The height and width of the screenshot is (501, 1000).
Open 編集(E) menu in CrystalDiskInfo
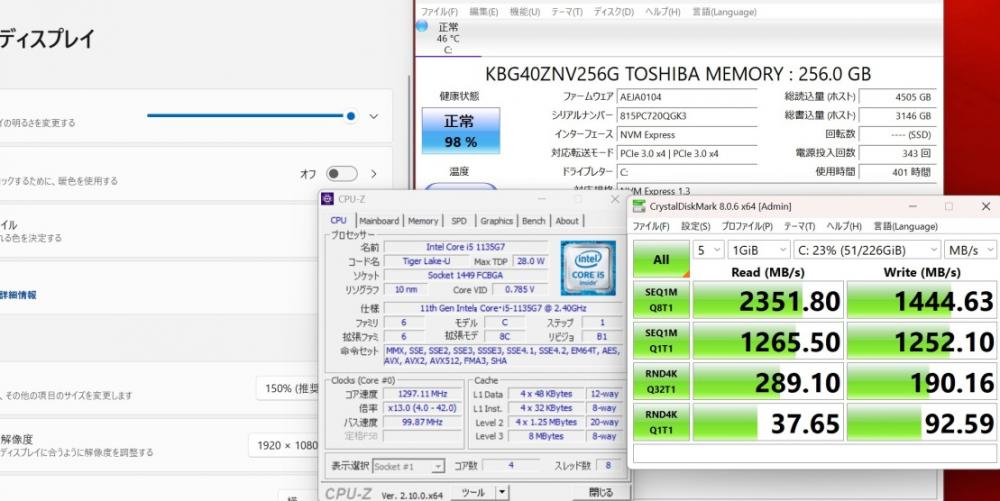pyautogui.click(x=483, y=11)
